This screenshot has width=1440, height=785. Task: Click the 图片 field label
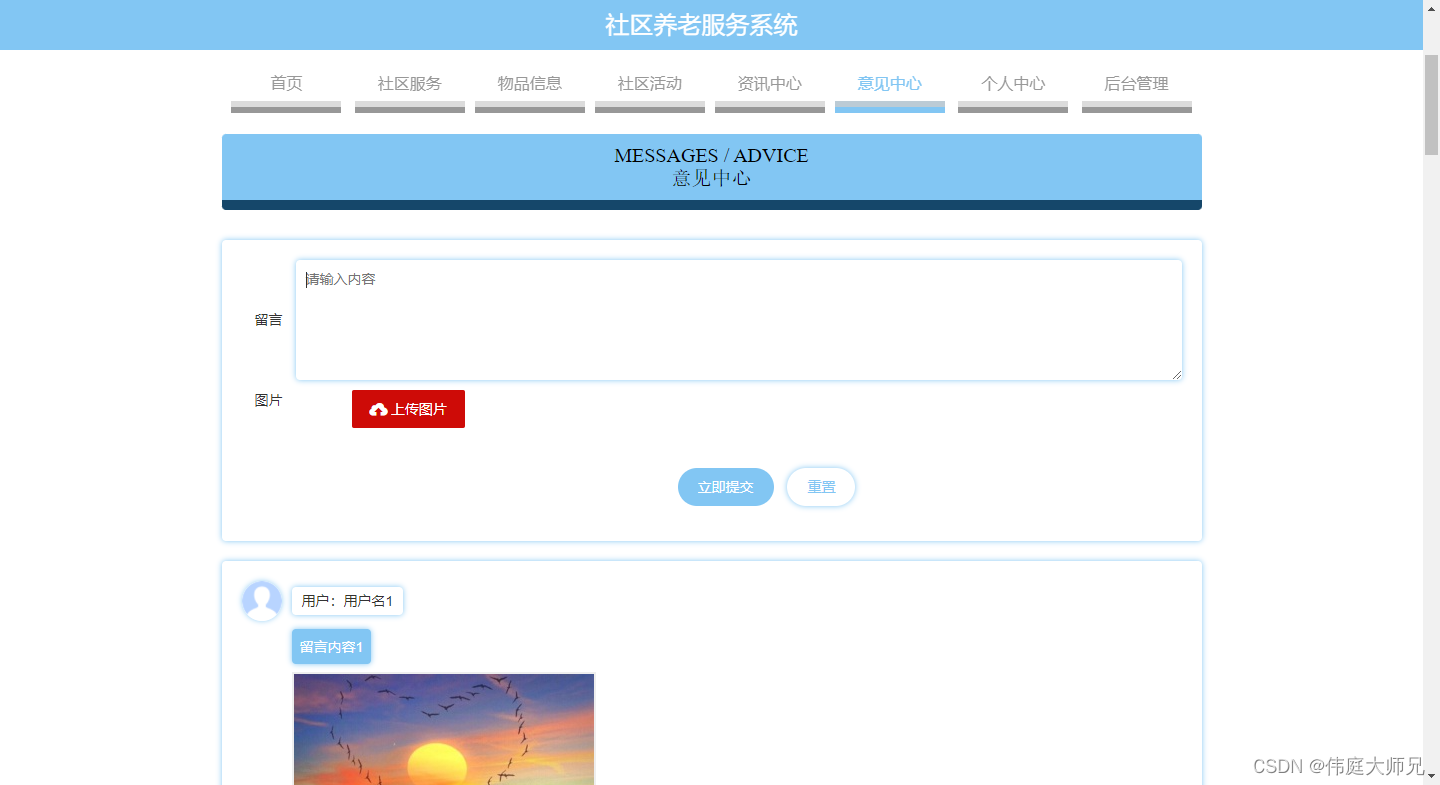click(268, 400)
